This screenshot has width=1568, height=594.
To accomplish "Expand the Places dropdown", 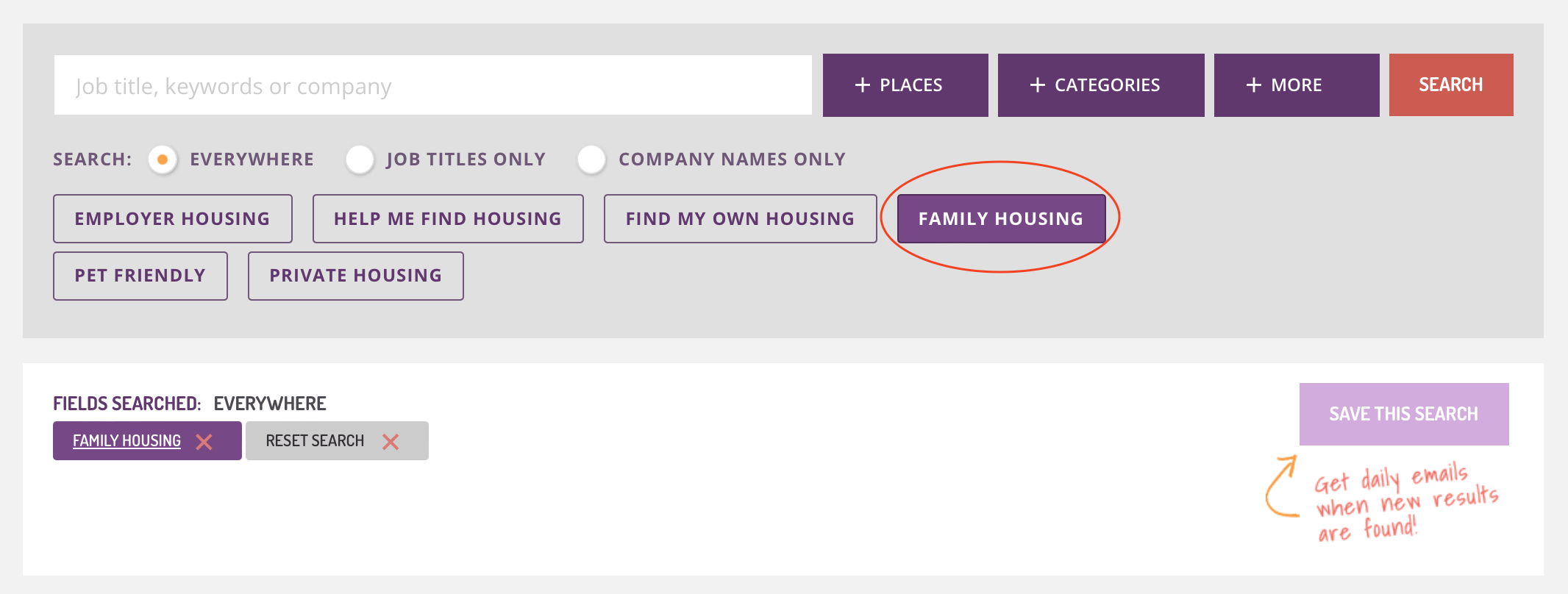I will (x=905, y=85).
